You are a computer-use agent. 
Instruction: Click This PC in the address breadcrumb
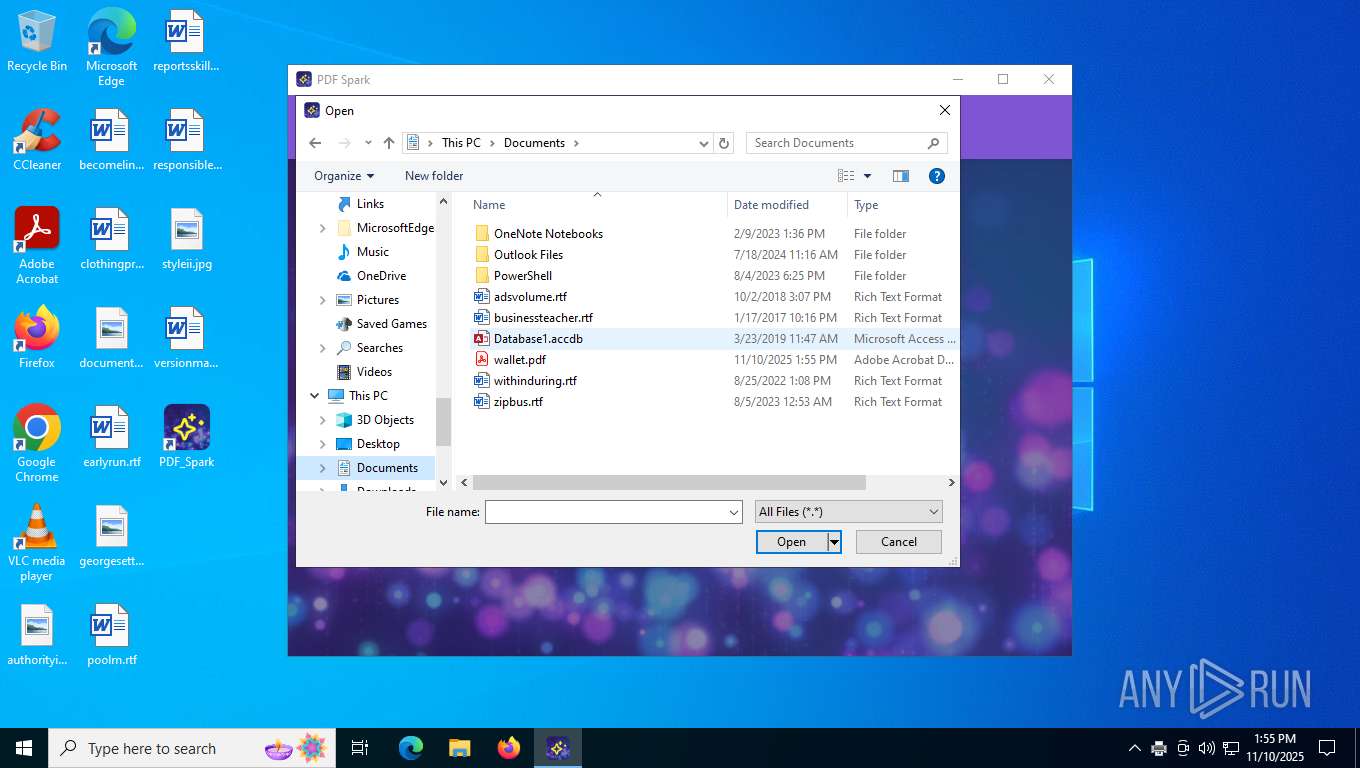coord(461,143)
